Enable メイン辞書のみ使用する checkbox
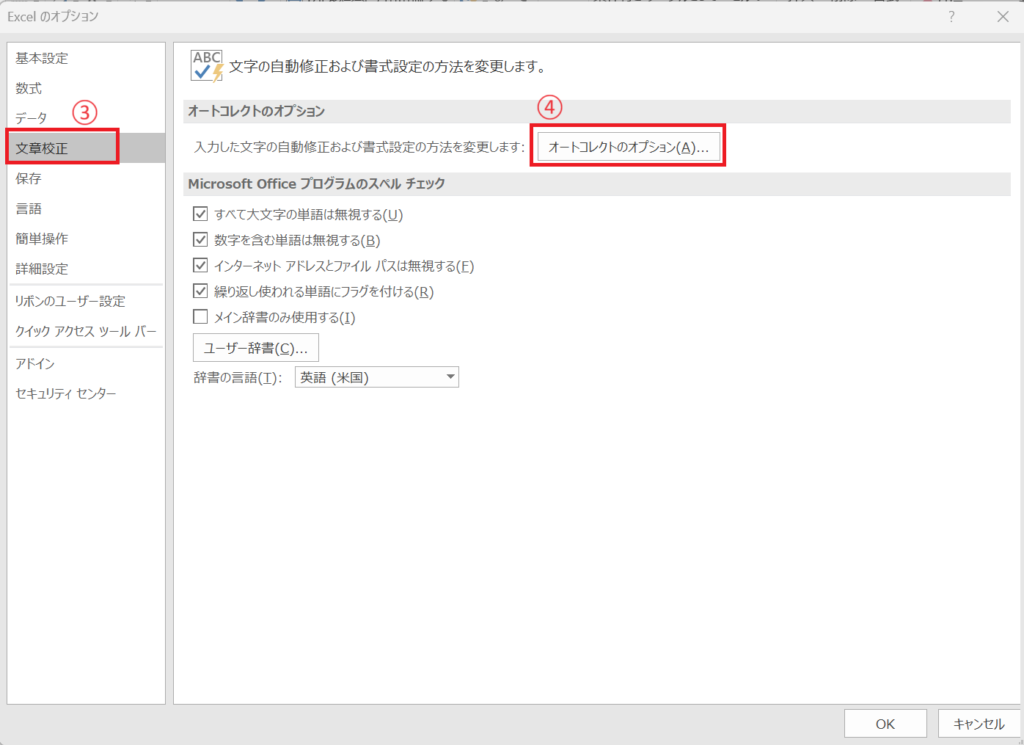This screenshot has height=745, width=1024. [200, 317]
